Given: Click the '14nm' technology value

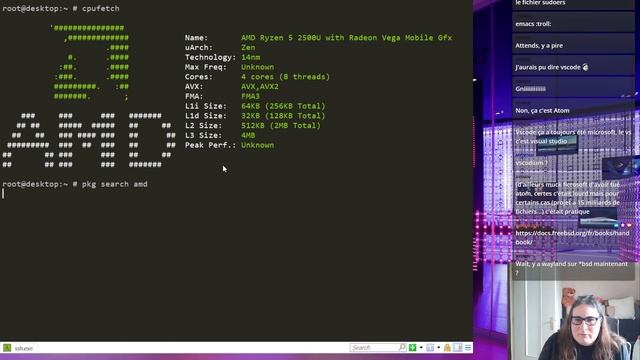Looking at the screenshot, I should pos(250,57).
